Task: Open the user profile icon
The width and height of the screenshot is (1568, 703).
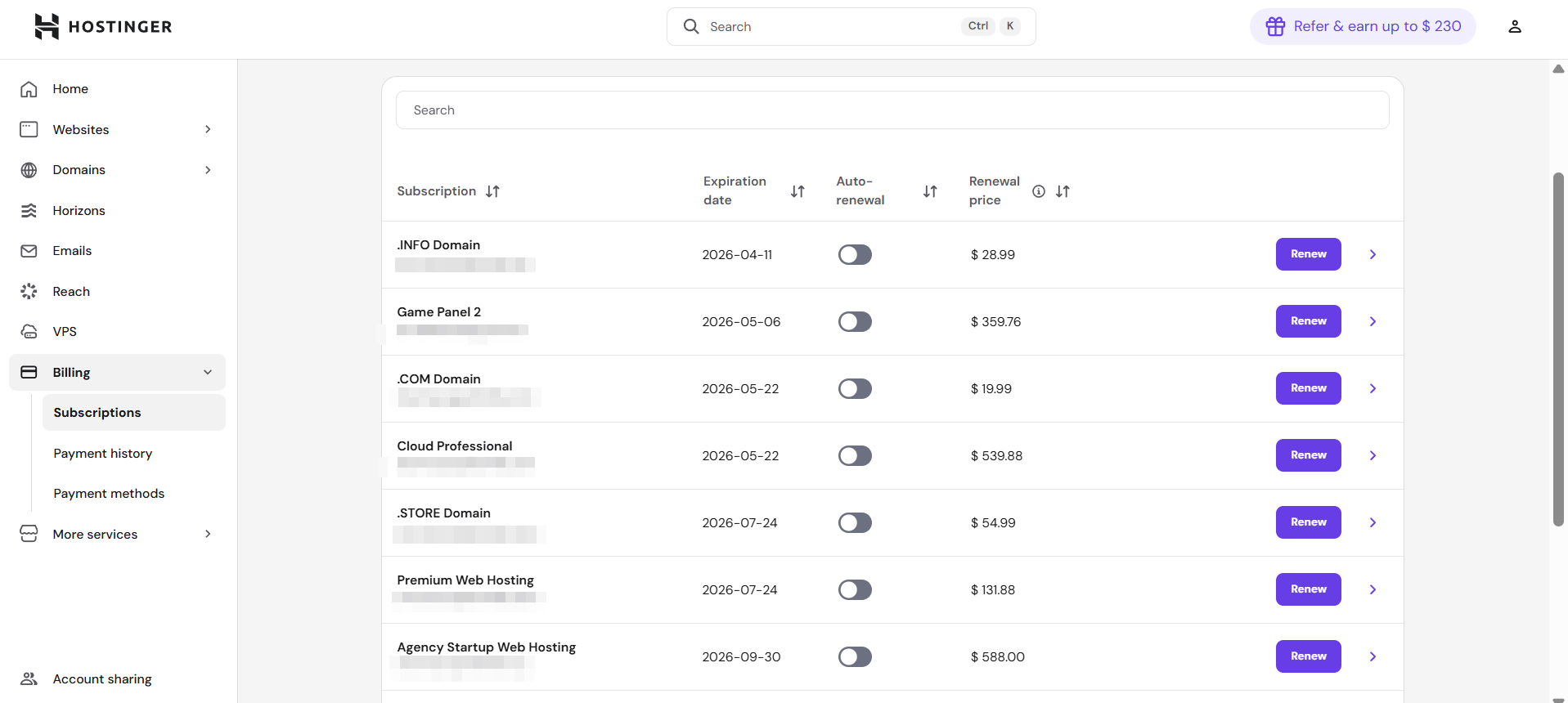Action: coord(1514,26)
